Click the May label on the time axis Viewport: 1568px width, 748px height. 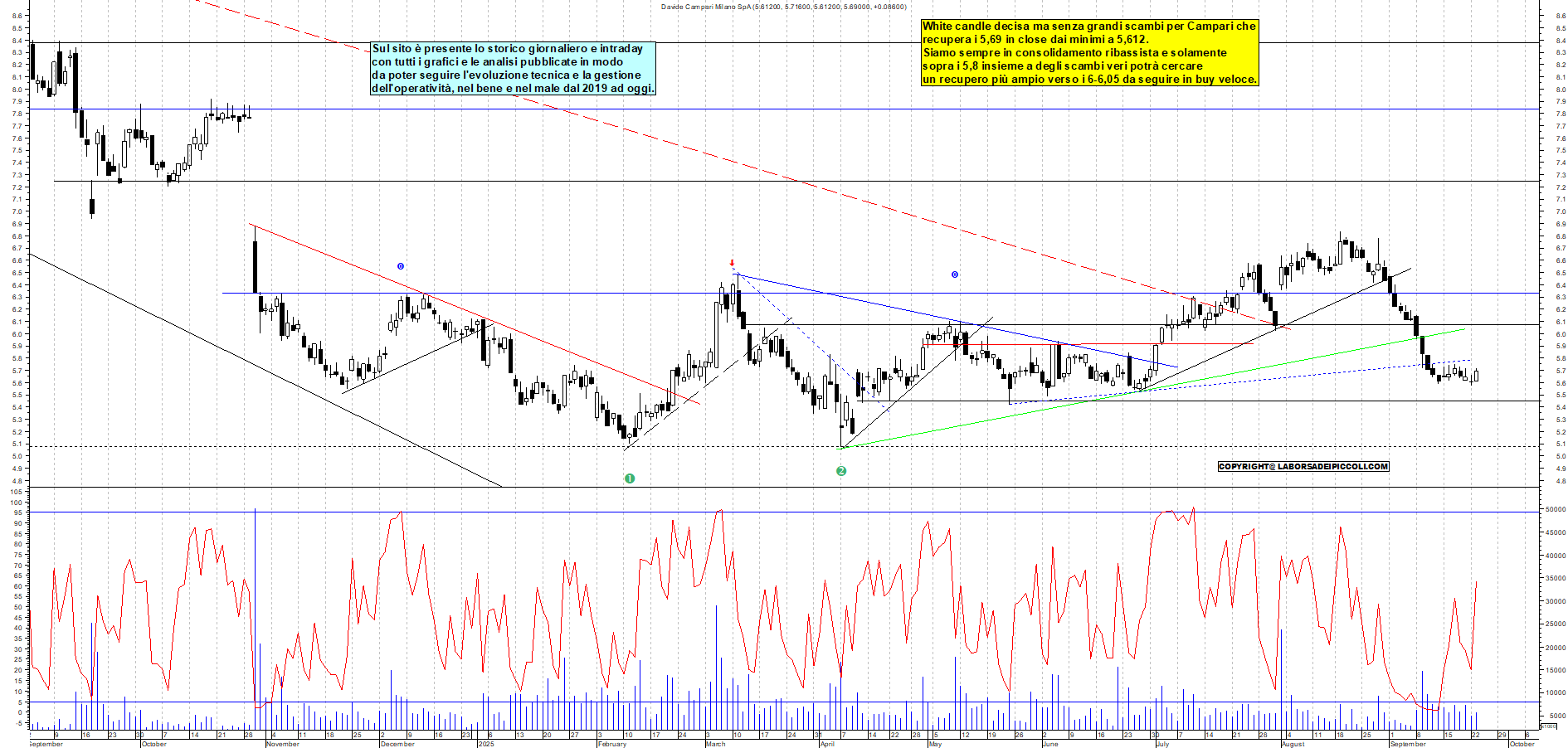point(935,744)
